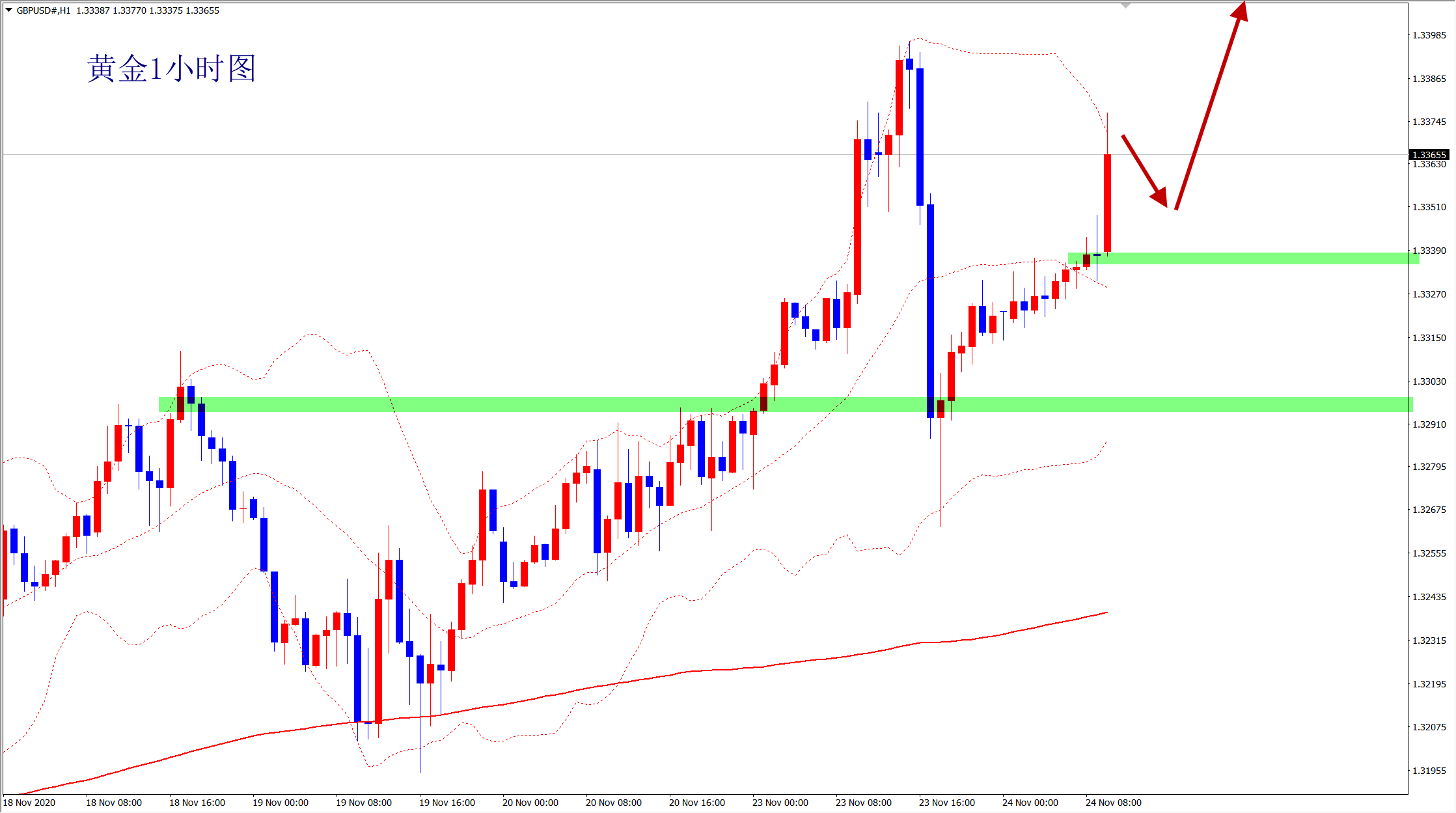Select the short downward red arrow

pos(1144,171)
